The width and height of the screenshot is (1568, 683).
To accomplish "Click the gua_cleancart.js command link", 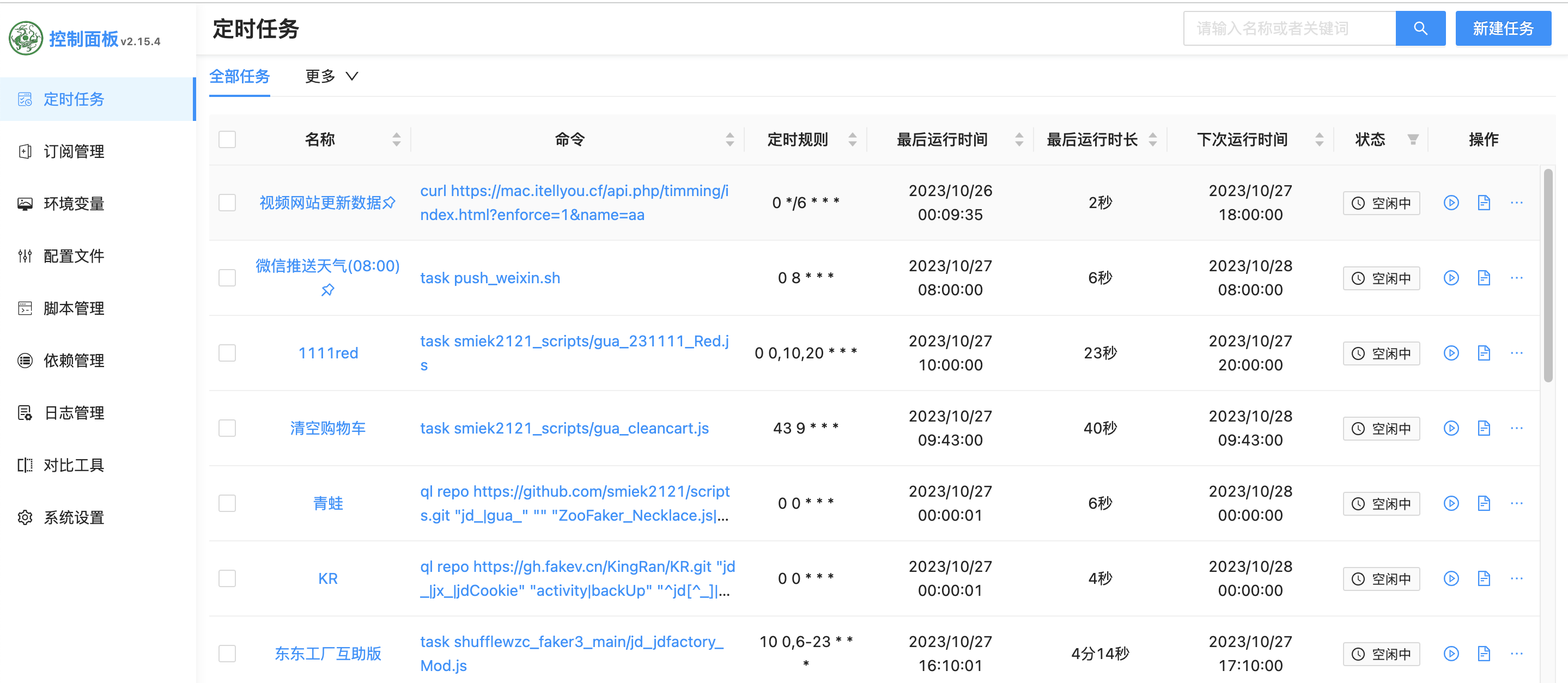I will (564, 429).
